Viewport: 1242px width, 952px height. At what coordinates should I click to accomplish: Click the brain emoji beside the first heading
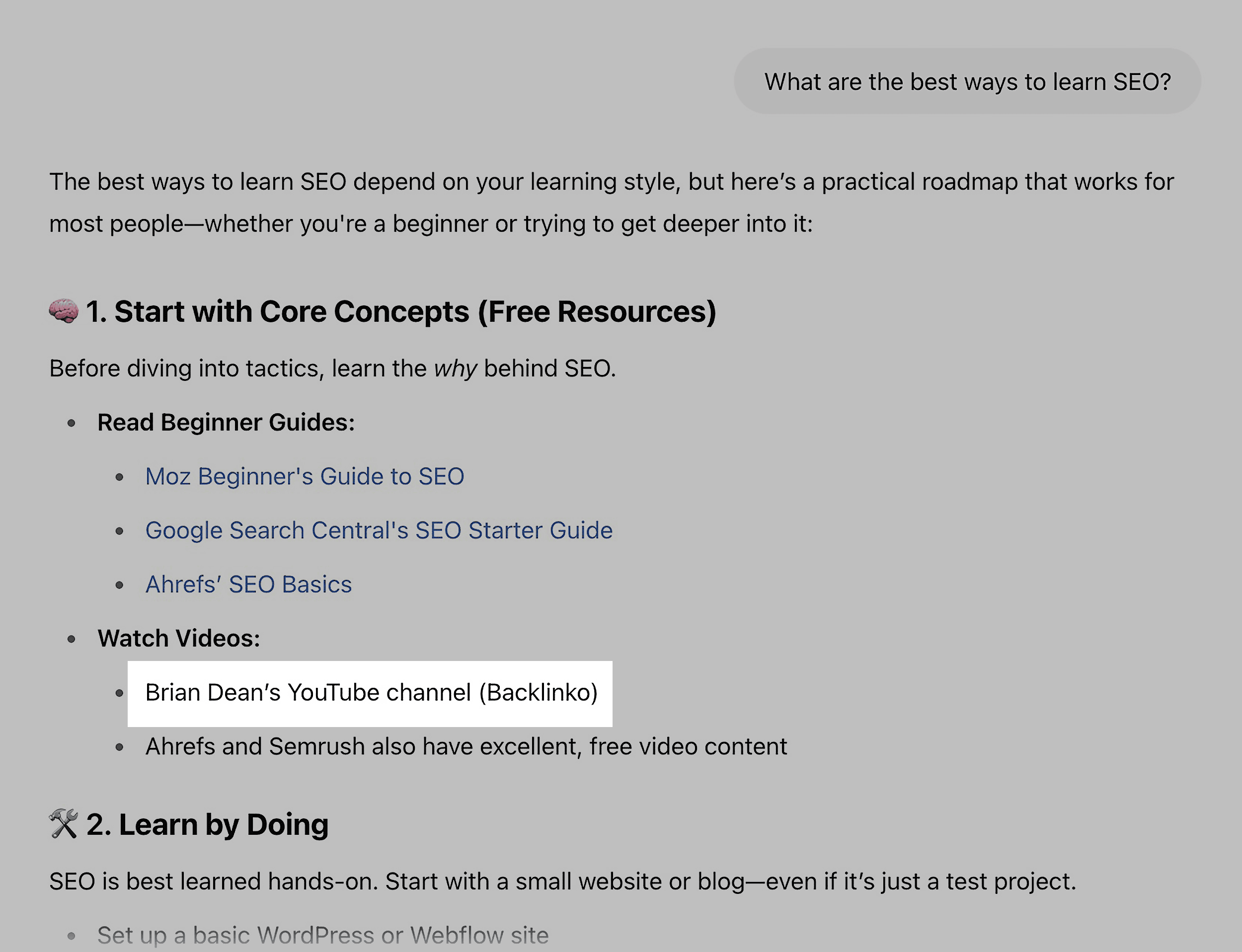point(63,311)
